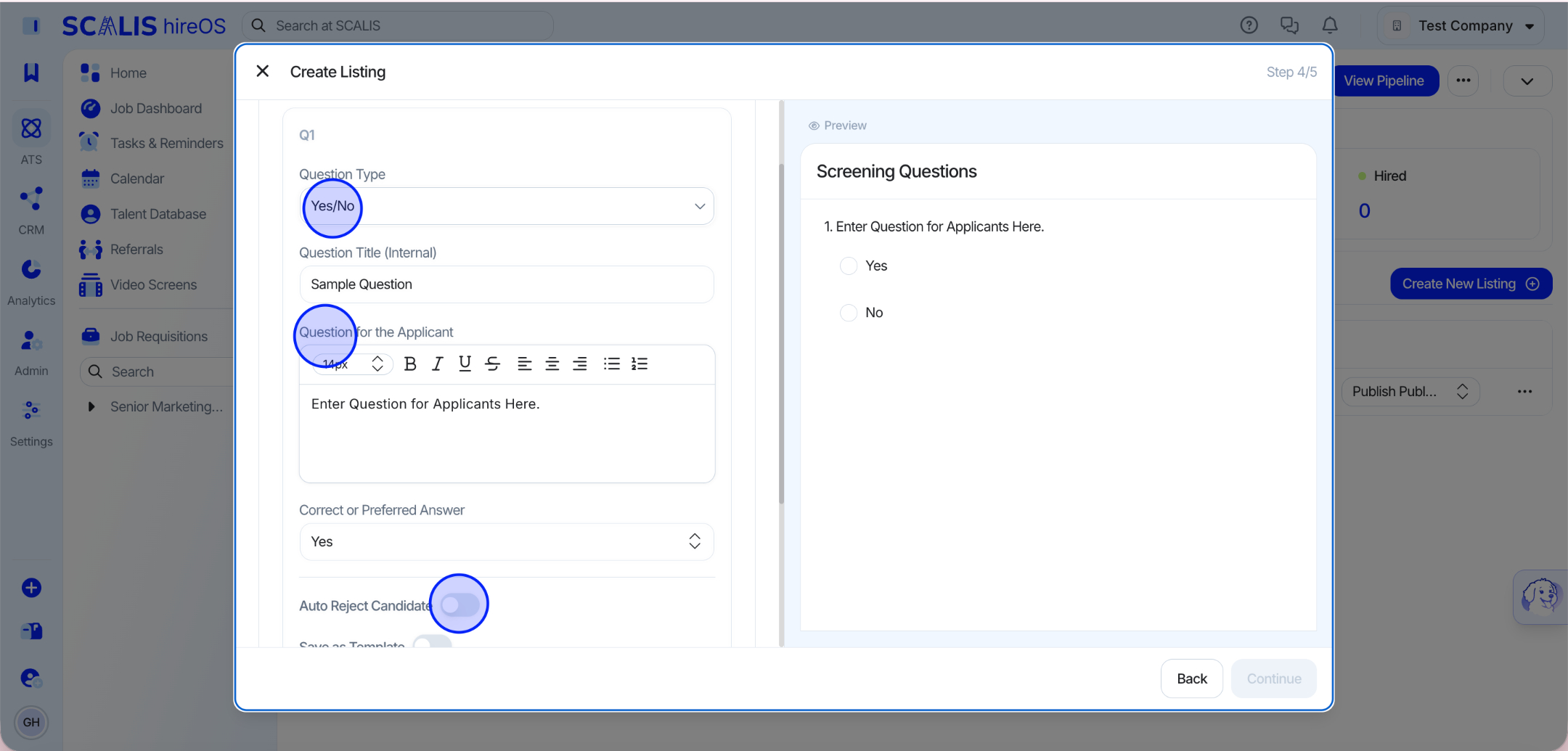Click the SCALIS hireOS logo

click(144, 25)
